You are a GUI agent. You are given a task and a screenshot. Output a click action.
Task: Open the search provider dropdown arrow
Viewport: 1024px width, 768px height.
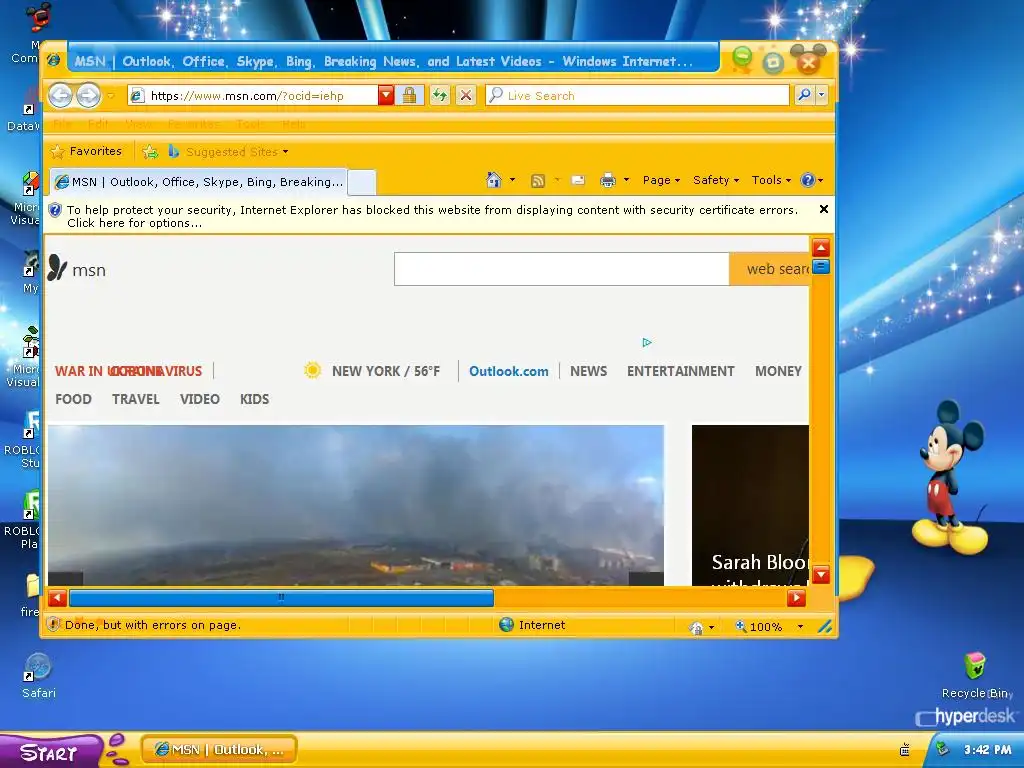822,95
